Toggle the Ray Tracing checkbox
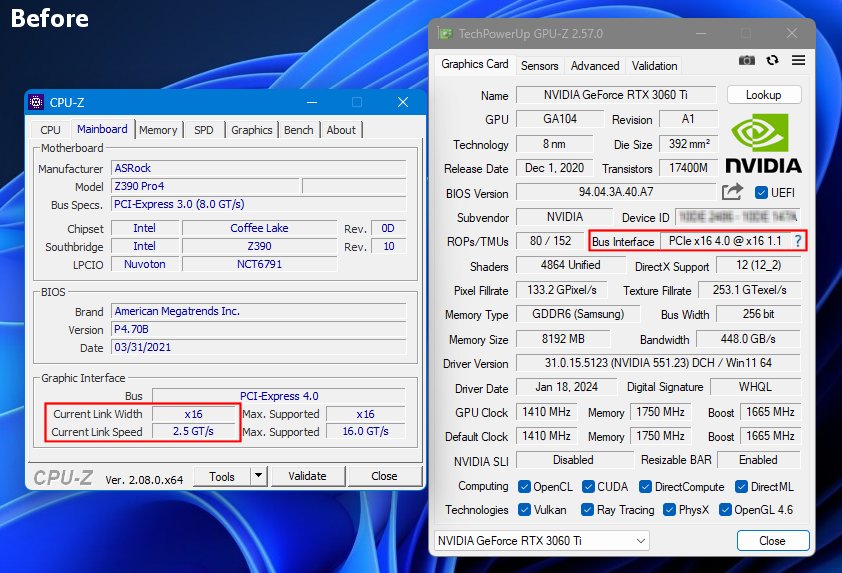The width and height of the screenshot is (842, 573). (x=587, y=510)
